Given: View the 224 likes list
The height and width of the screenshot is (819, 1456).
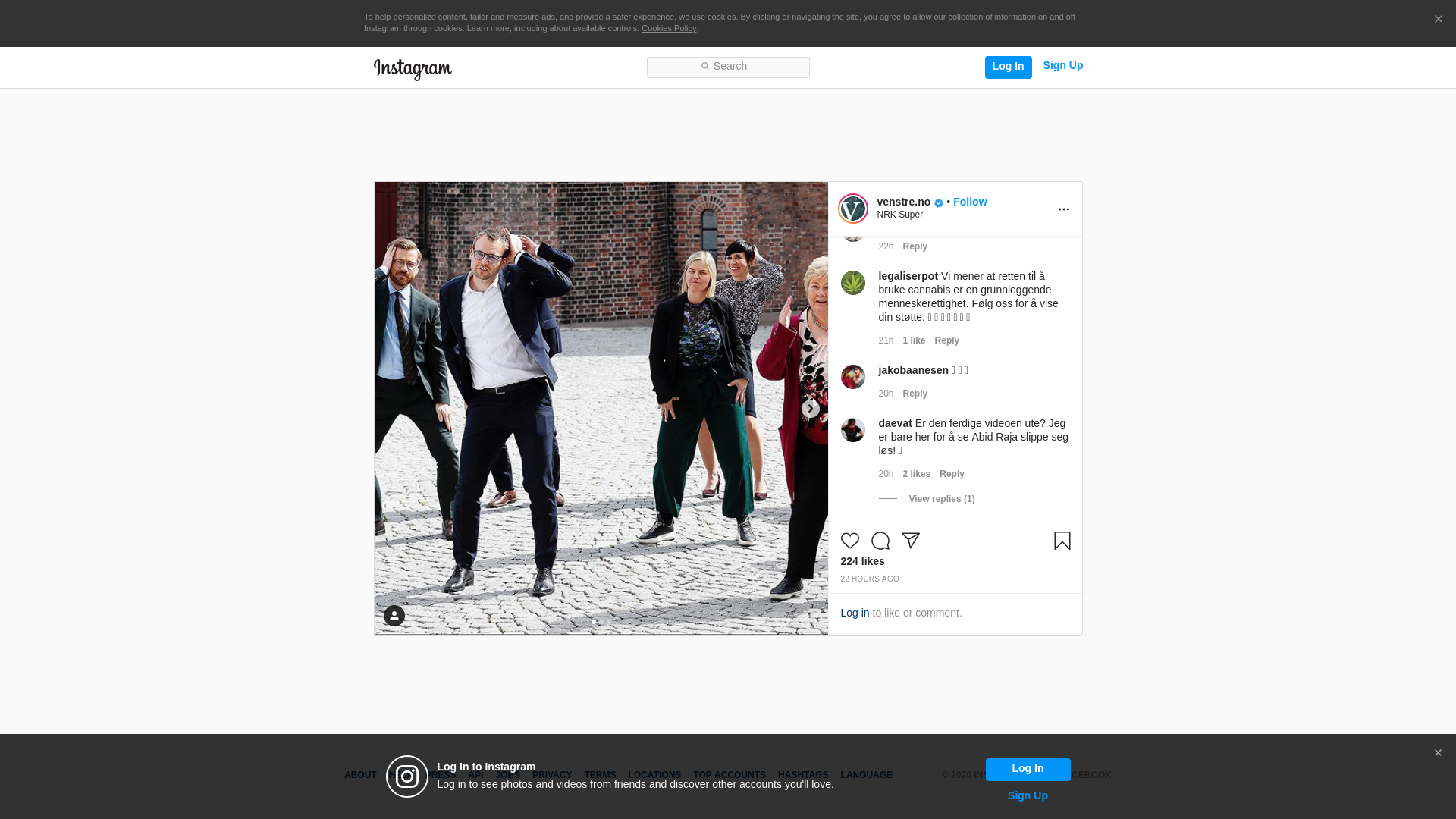Looking at the screenshot, I should click(x=862, y=561).
